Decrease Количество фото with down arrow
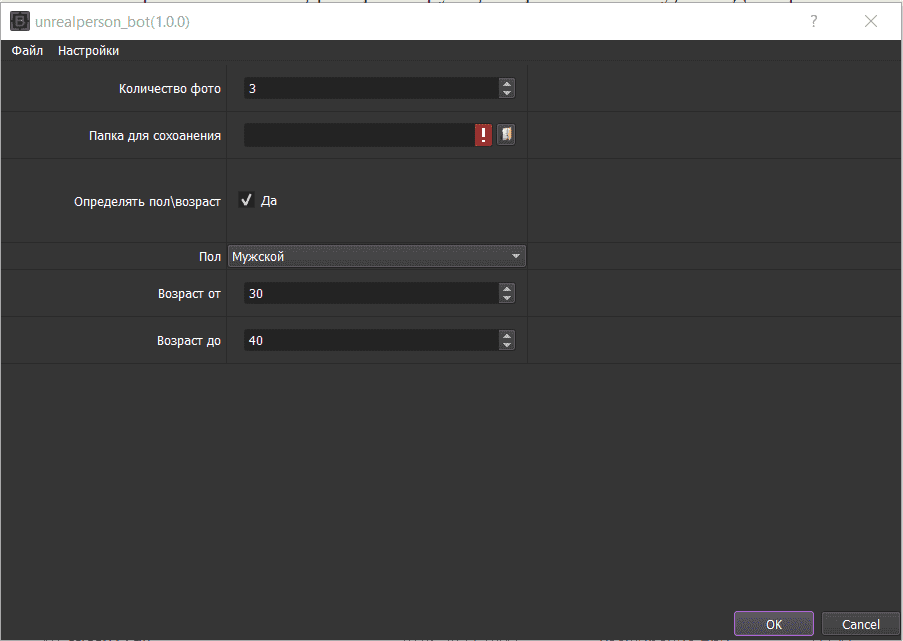The height and width of the screenshot is (641, 903). click(x=507, y=93)
